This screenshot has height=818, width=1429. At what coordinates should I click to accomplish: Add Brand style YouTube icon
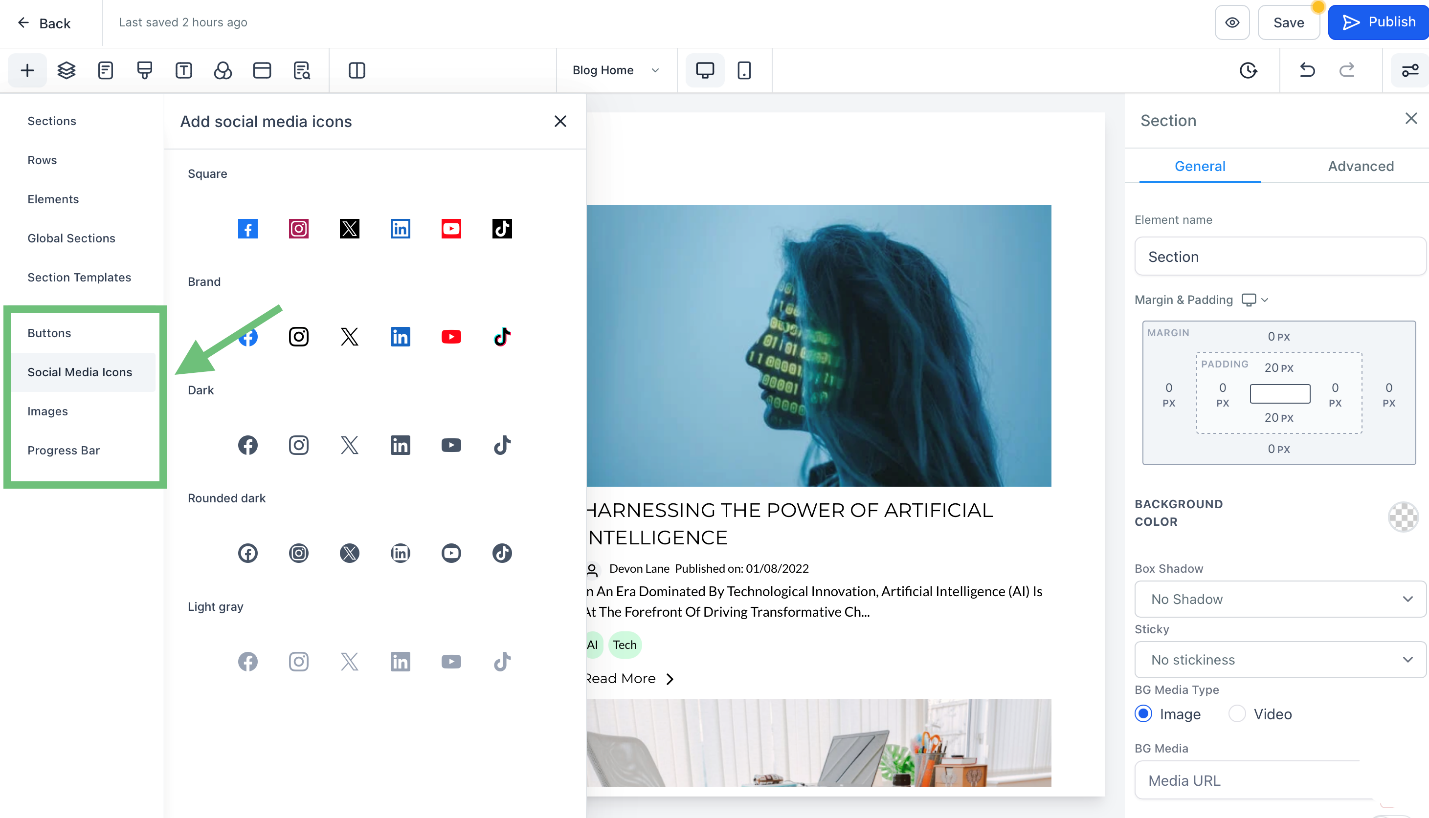click(451, 337)
